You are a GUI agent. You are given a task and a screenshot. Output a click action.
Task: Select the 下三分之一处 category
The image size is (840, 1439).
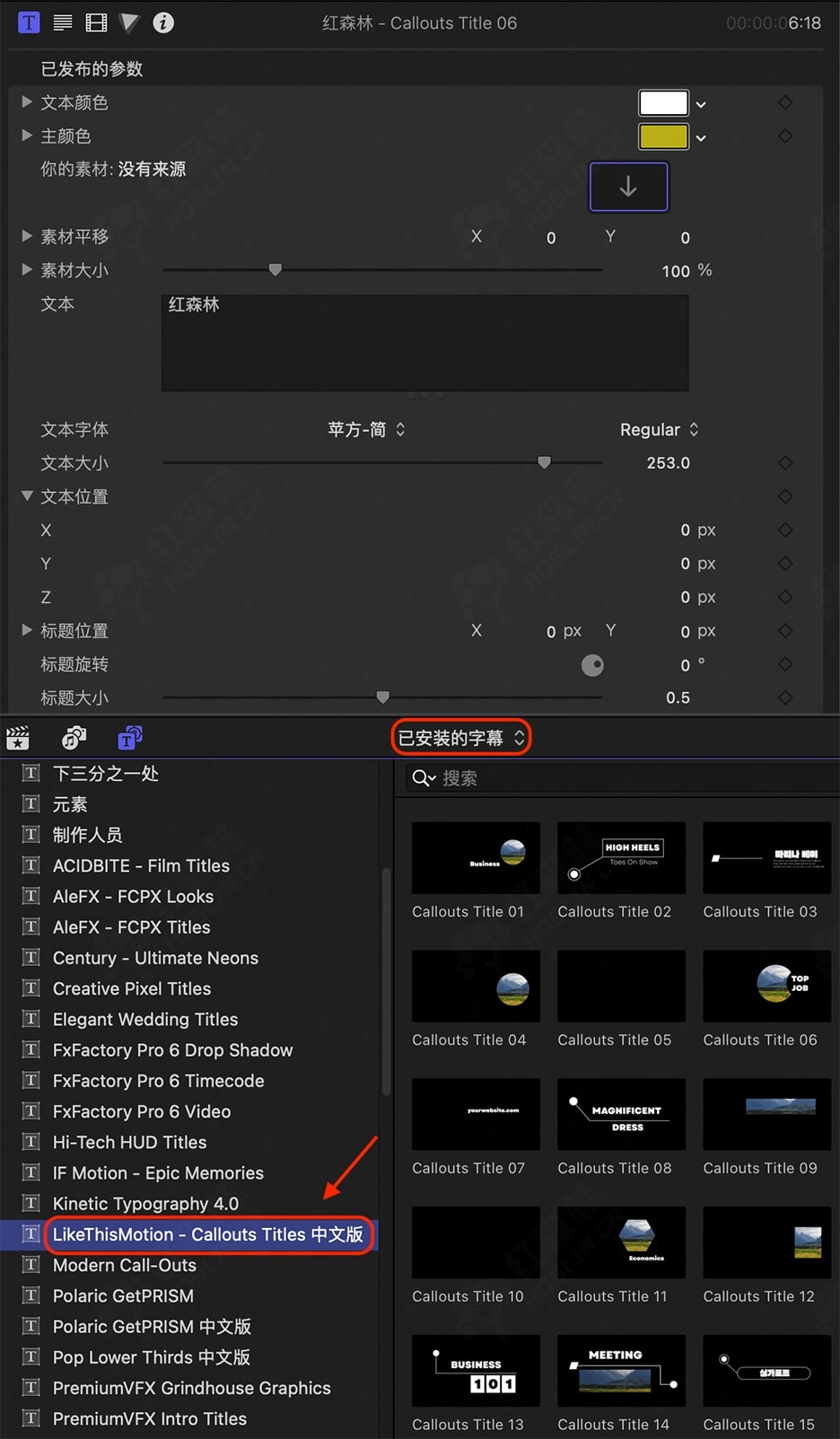(106, 773)
